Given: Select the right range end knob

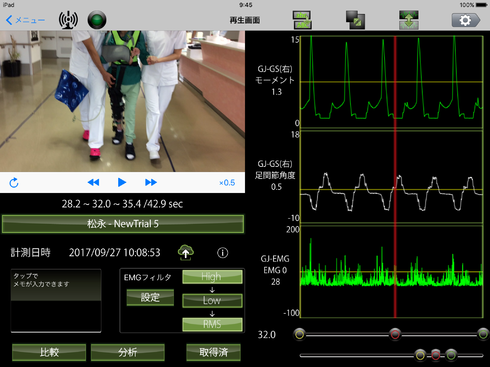Looking at the screenshot, I should (x=483, y=334).
